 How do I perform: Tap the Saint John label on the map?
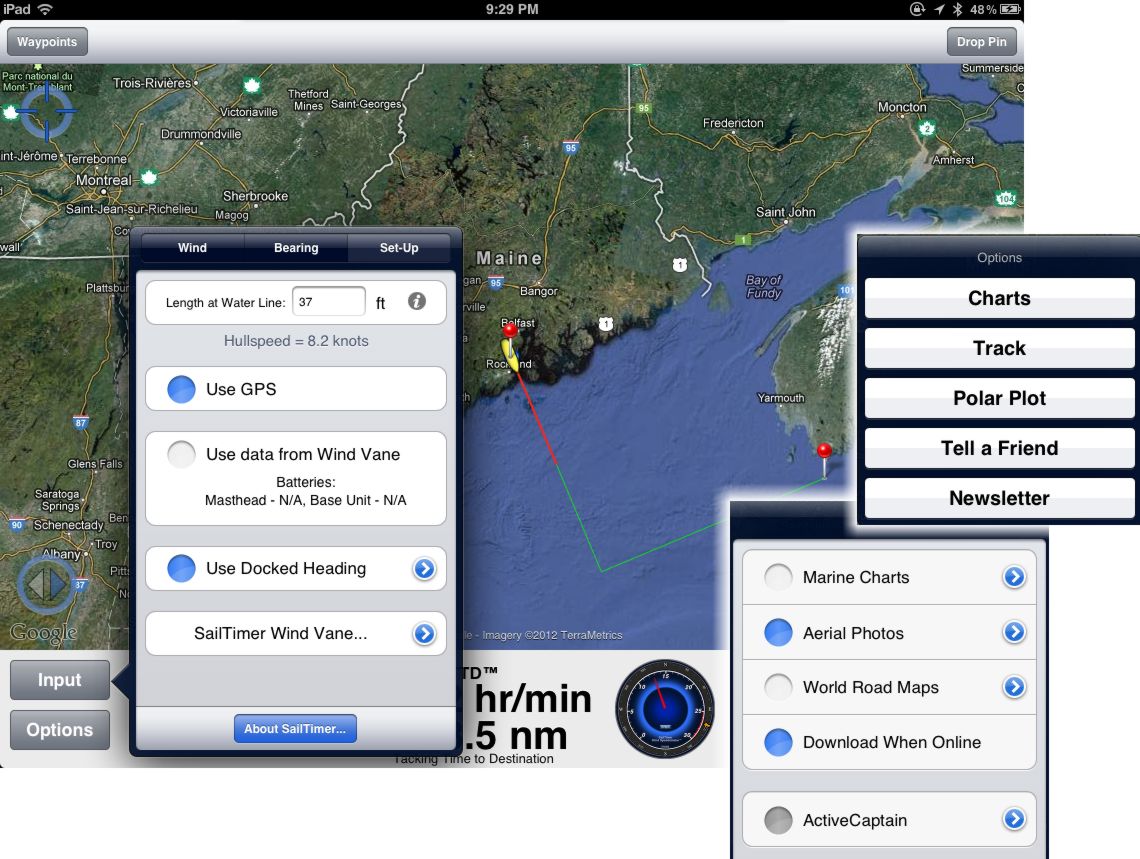pos(785,212)
